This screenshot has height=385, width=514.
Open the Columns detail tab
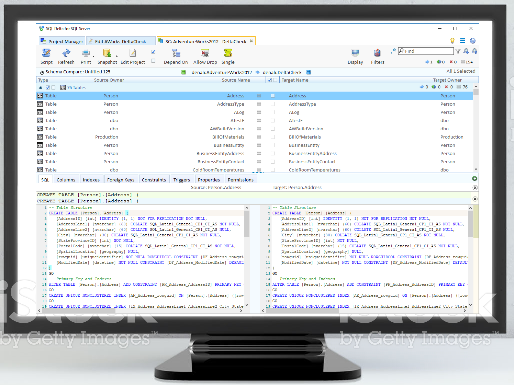pyautogui.click(x=66, y=180)
